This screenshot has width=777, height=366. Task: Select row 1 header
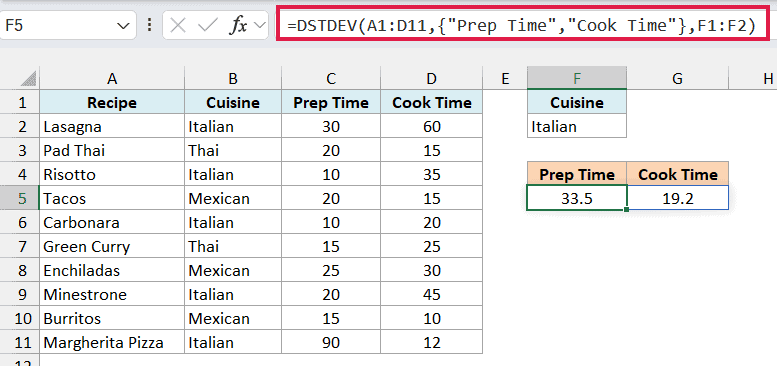point(20,103)
